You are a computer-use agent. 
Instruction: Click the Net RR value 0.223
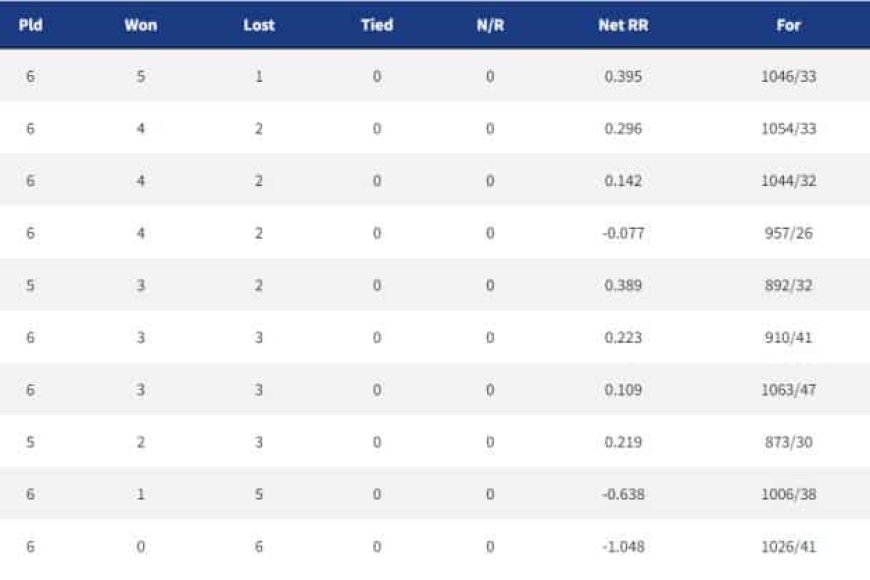623,337
